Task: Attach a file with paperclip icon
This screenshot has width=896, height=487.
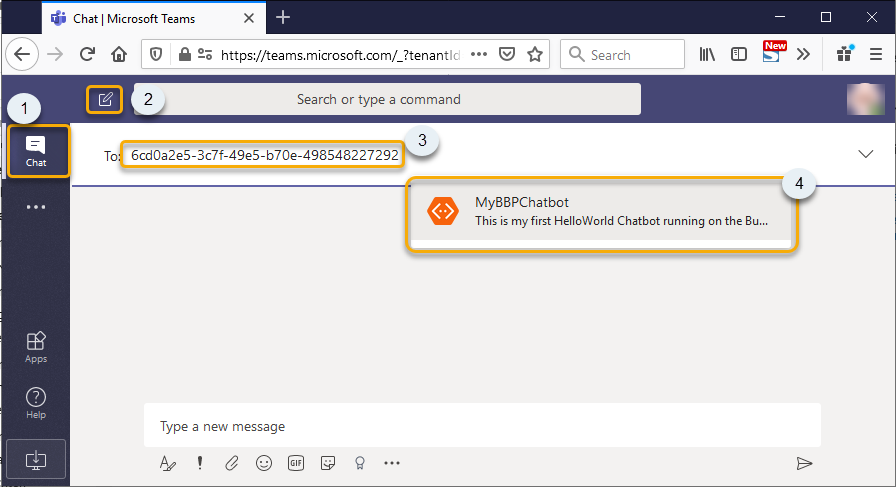Action: point(231,463)
